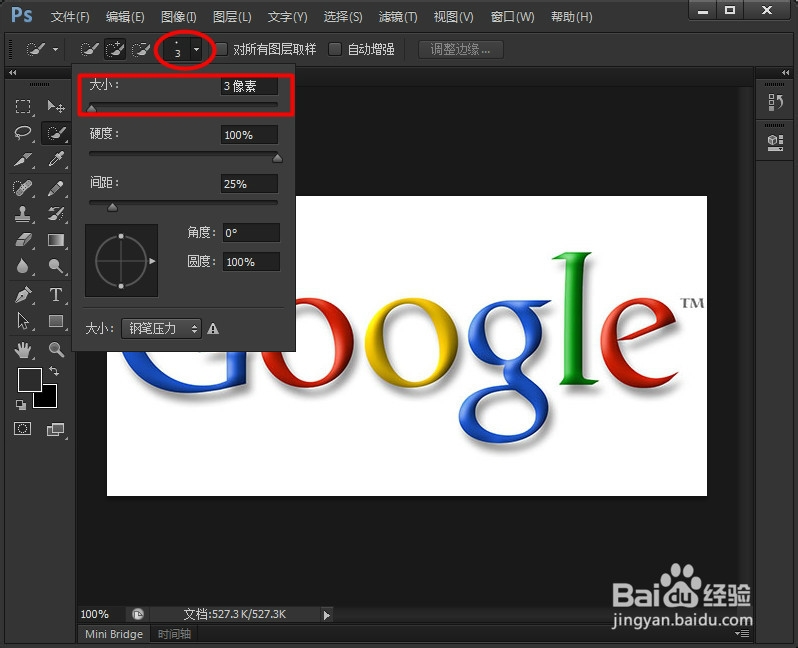Enable 自动增强 checkbox
The height and width of the screenshot is (648, 798).
(335, 49)
